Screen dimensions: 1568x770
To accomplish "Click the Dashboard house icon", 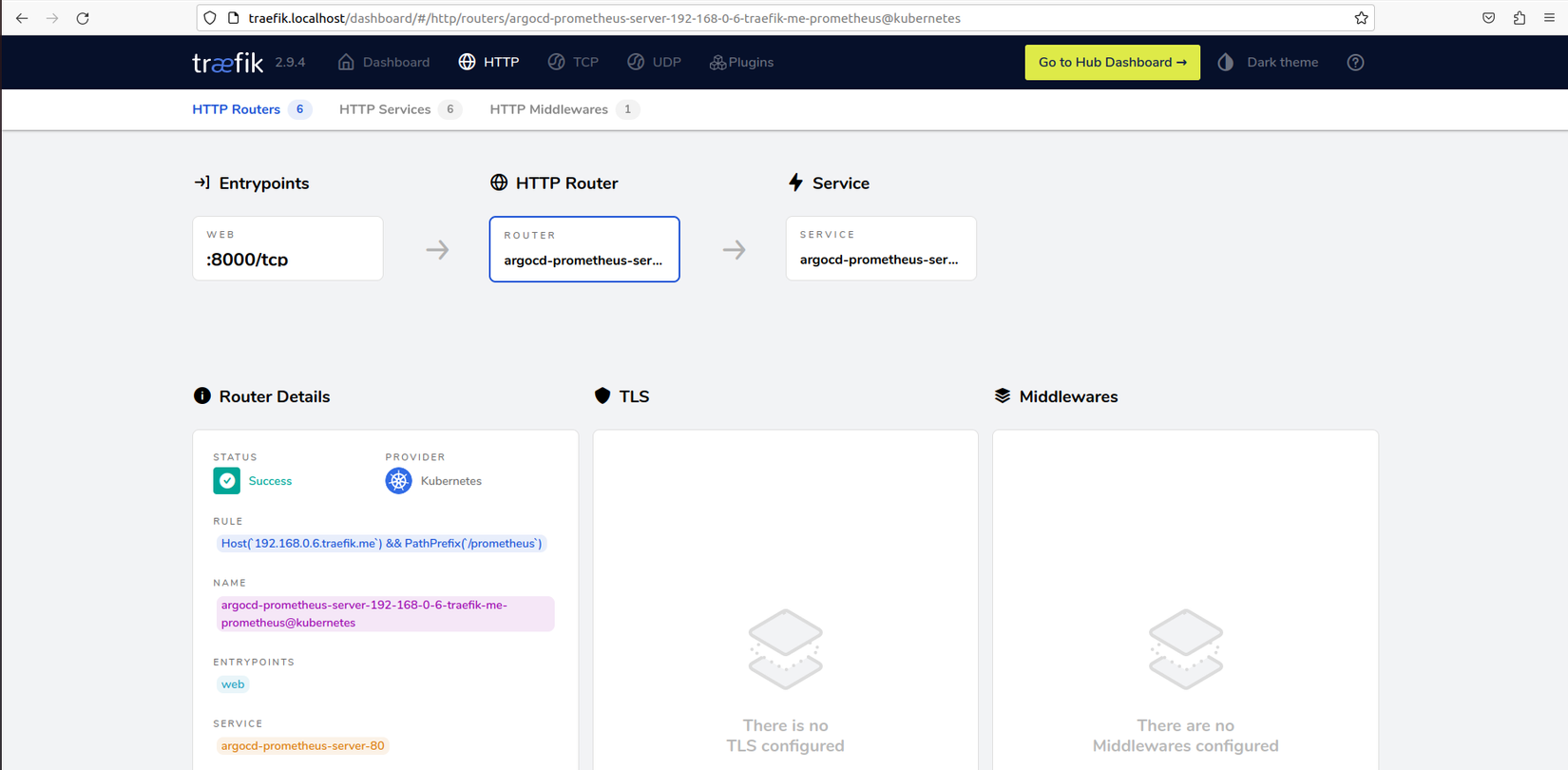I will tap(346, 62).
